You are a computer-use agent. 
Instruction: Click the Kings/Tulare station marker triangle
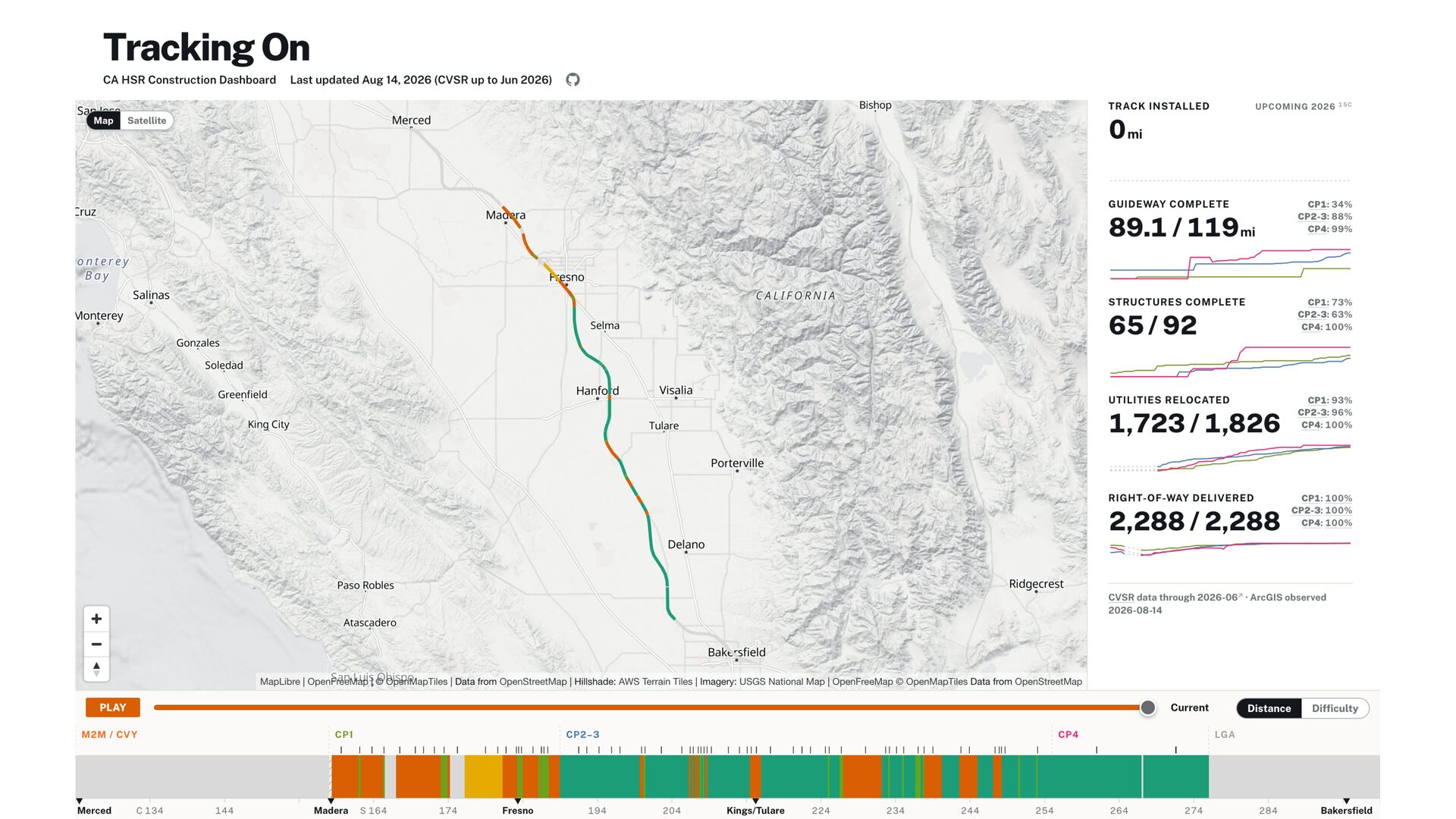coord(755,801)
